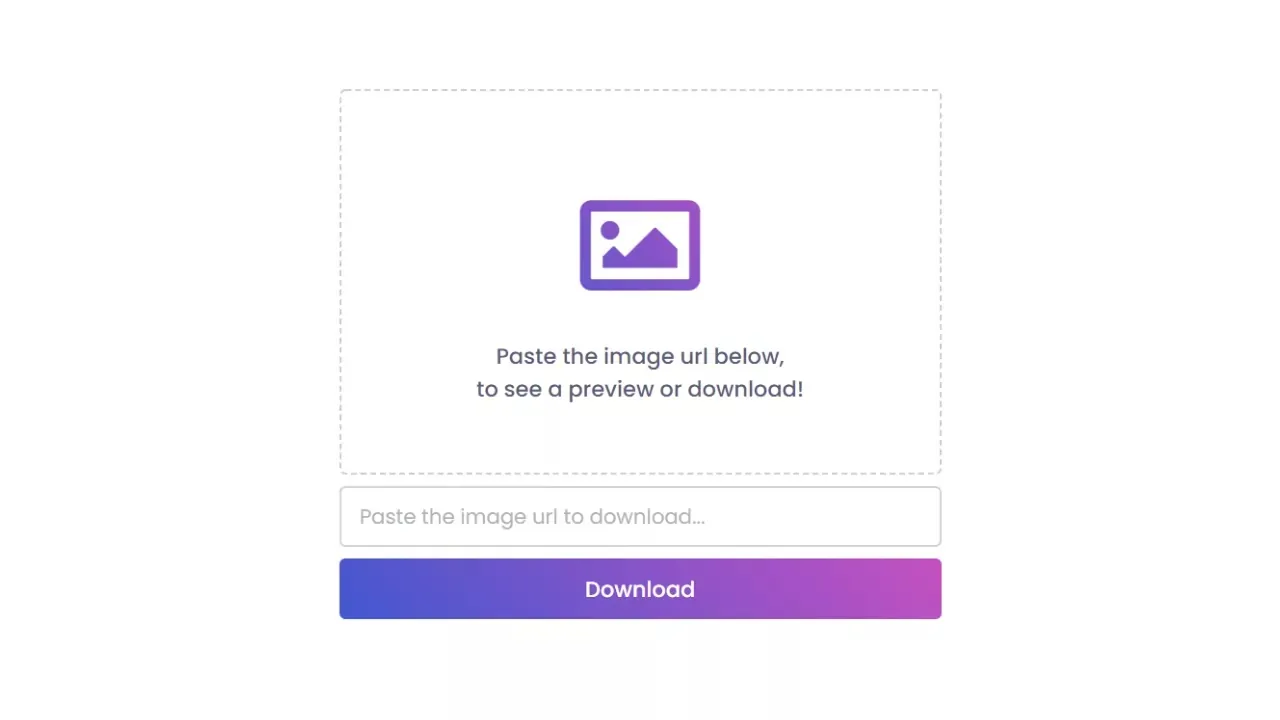Click the purple image placeholder icon
Image resolution: width=1280 pixels, height=720 pixels.
pyautogui.click(x=640, y=245)
